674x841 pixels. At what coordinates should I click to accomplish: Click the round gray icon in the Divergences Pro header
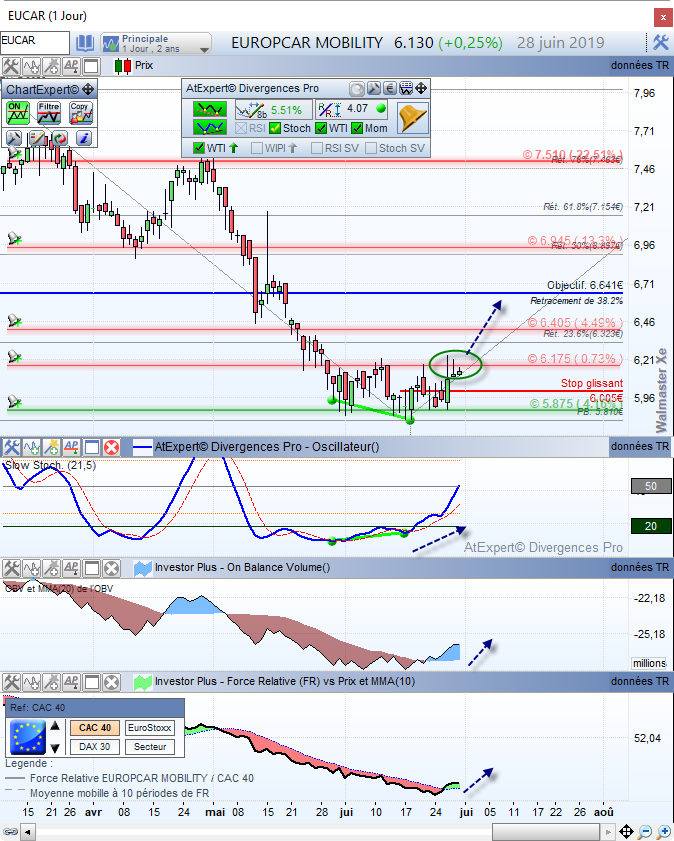(357, 88)
